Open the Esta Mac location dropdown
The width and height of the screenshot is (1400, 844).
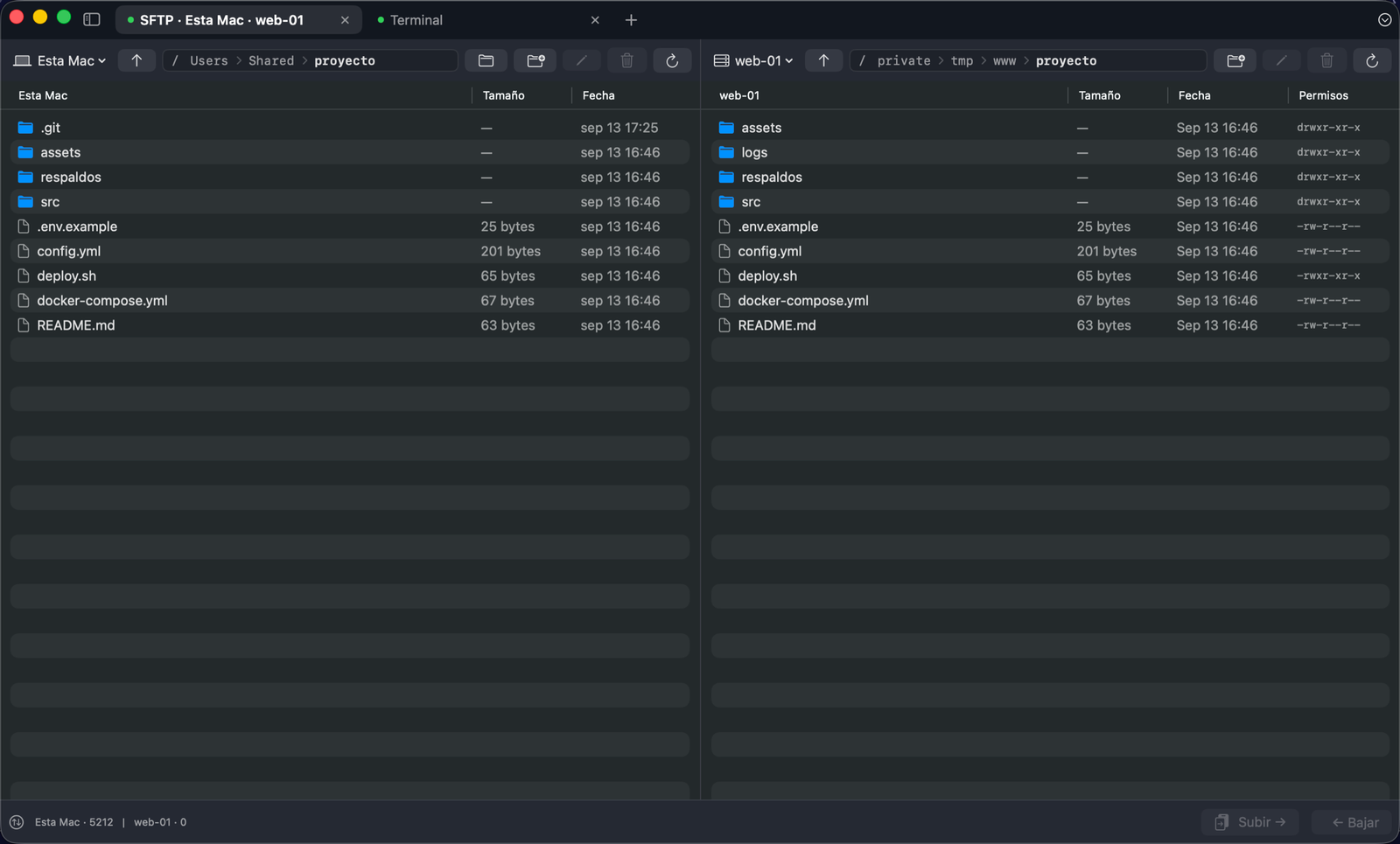[59, 60]
